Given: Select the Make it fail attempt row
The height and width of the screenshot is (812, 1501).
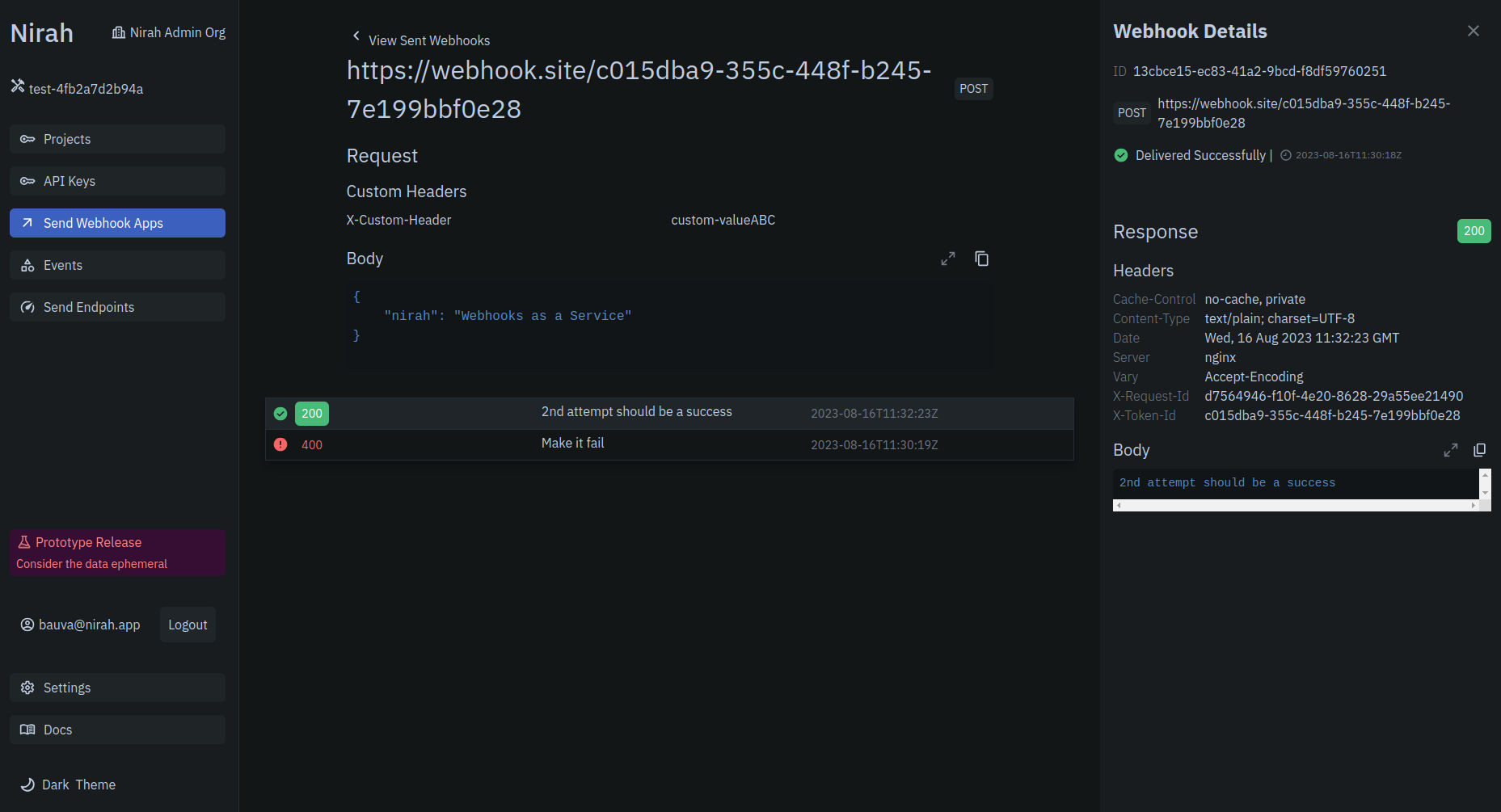Looking at the screenshot, I should pos(669,444).
